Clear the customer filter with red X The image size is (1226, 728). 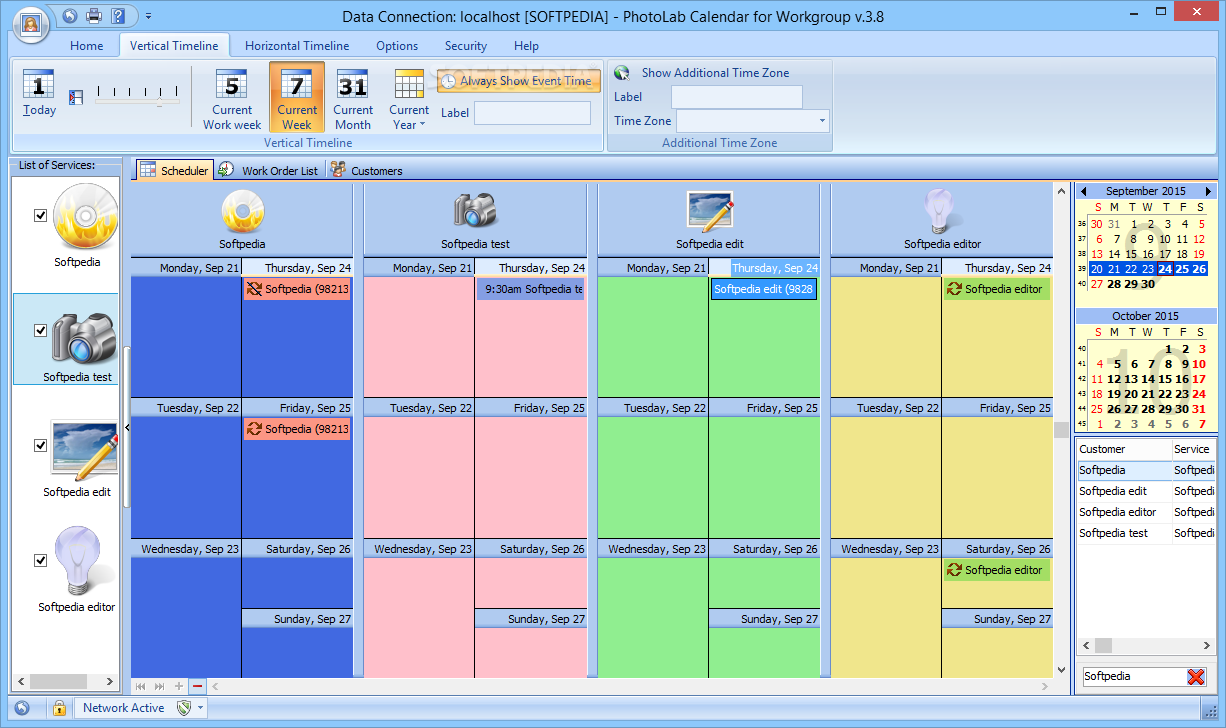pos(1196,677)
